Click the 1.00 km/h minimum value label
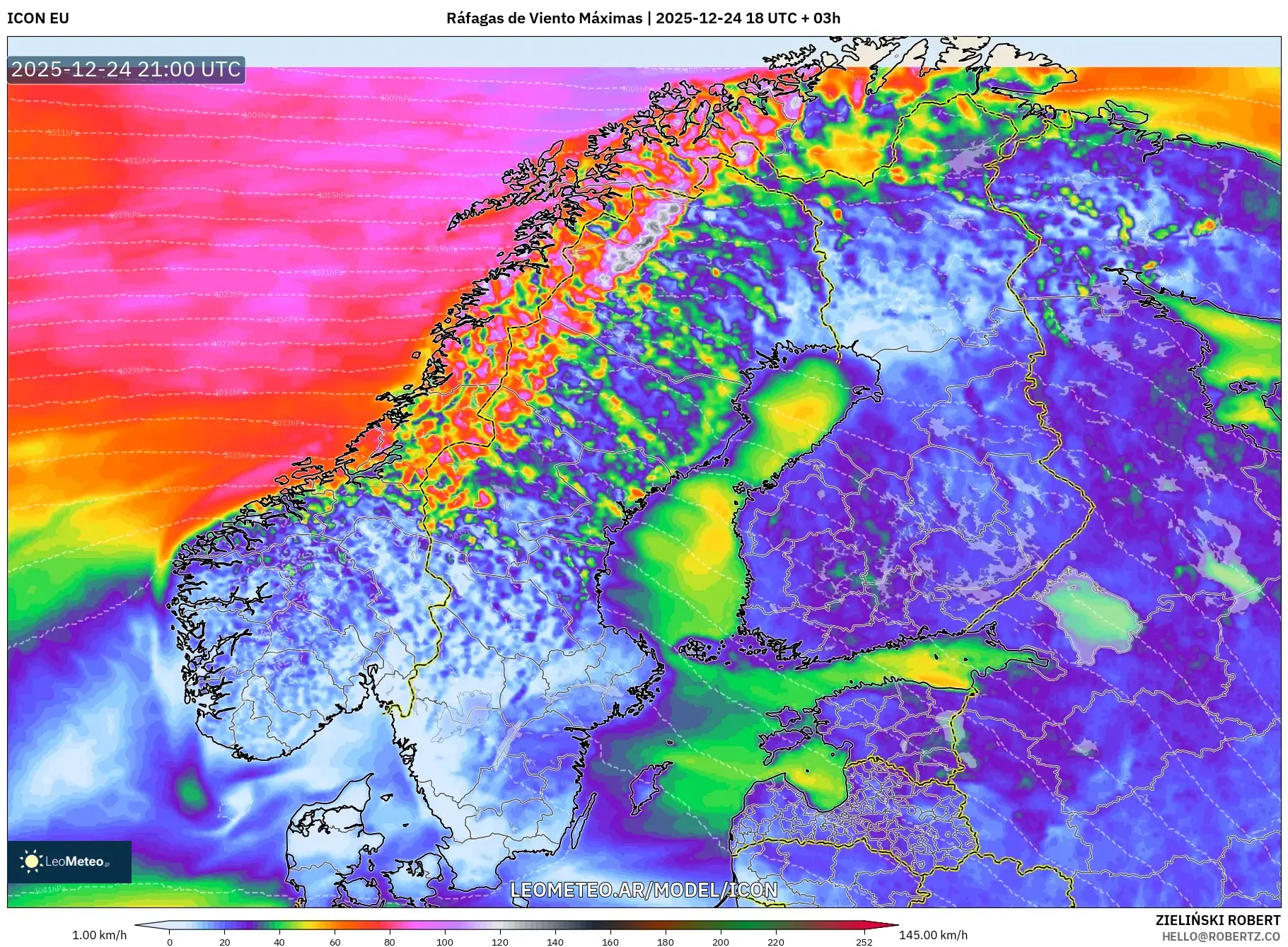The height and width of the screenshot is (947, 1288). pos(99,935)
